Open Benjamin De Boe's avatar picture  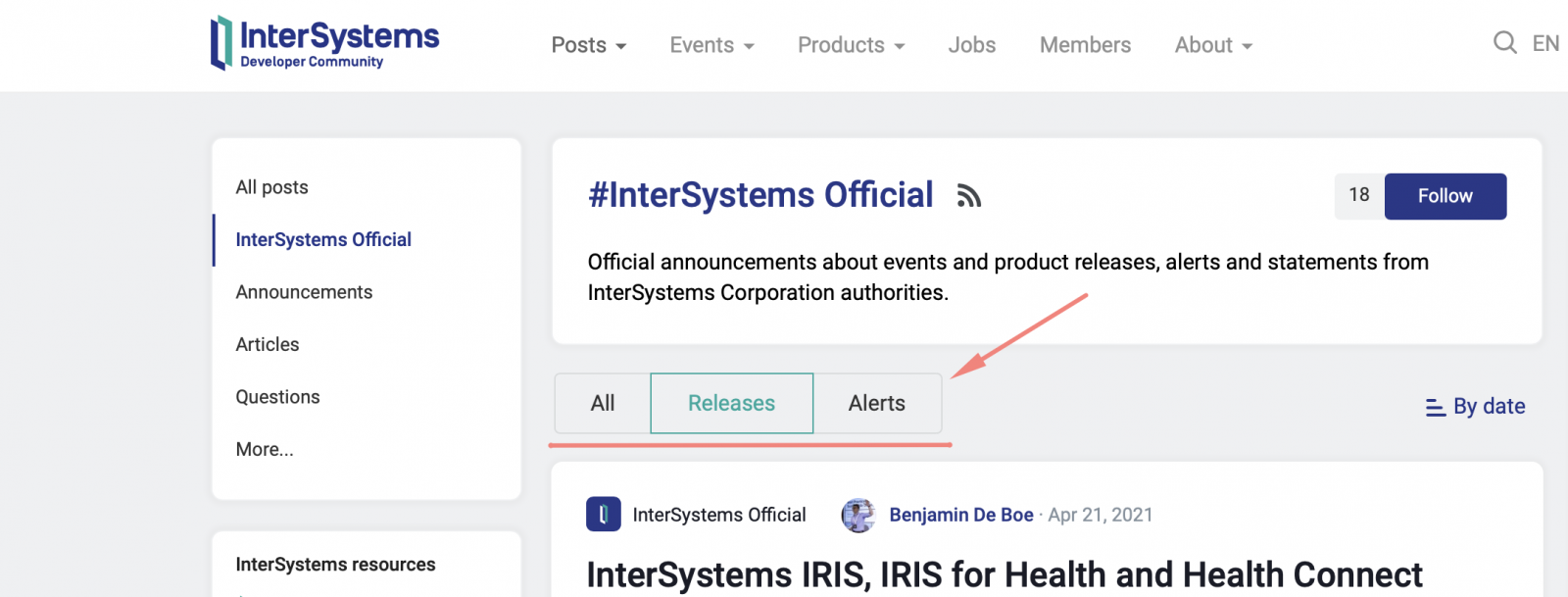(857, 516)
